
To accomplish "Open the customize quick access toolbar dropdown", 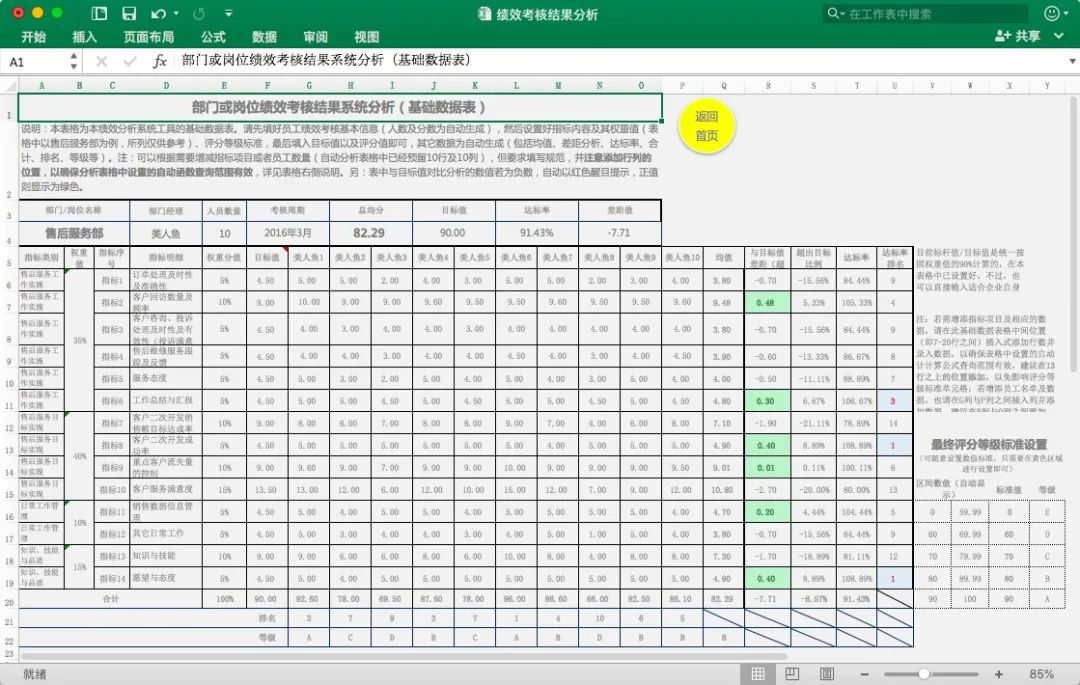I will coord(228,14).
